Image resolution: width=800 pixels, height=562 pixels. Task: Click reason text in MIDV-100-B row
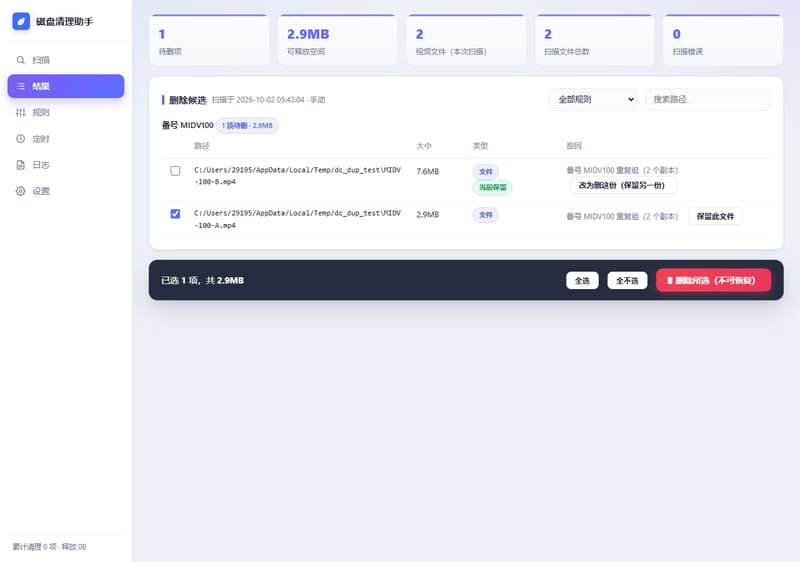pos(622,170)
